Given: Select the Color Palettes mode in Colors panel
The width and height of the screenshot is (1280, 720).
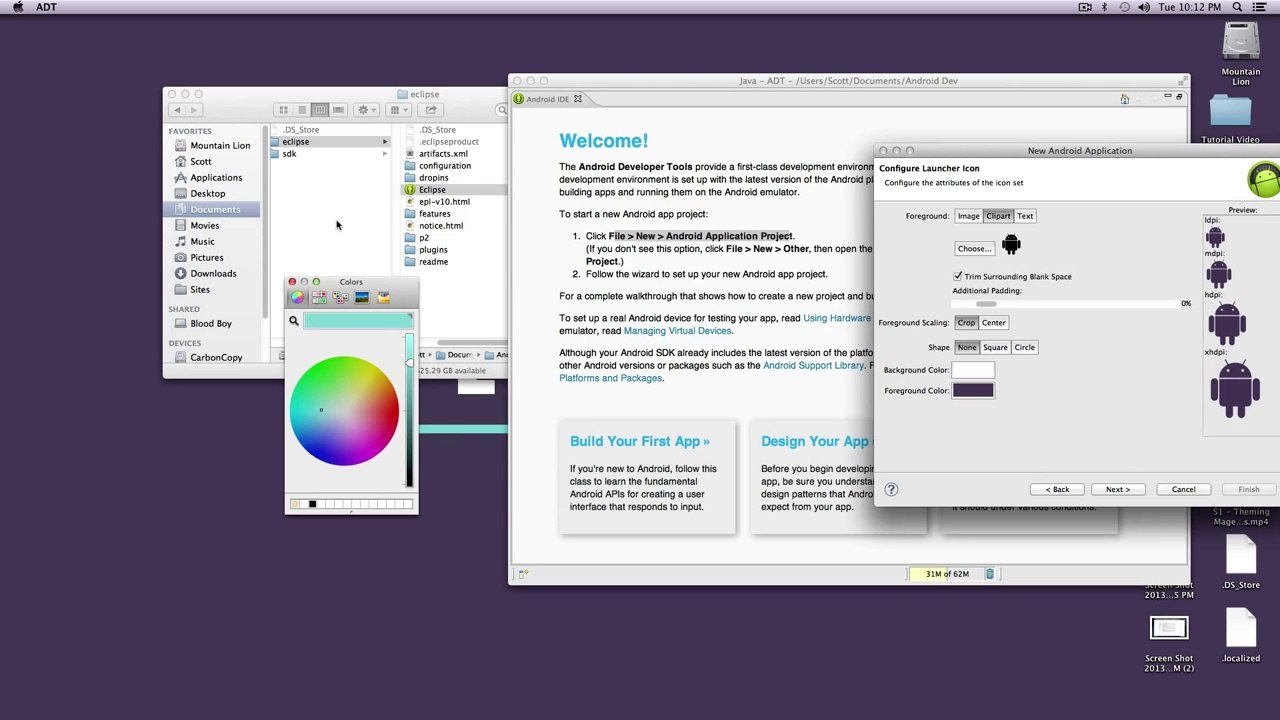Looking at the screenshot, I should pos(340,298).
